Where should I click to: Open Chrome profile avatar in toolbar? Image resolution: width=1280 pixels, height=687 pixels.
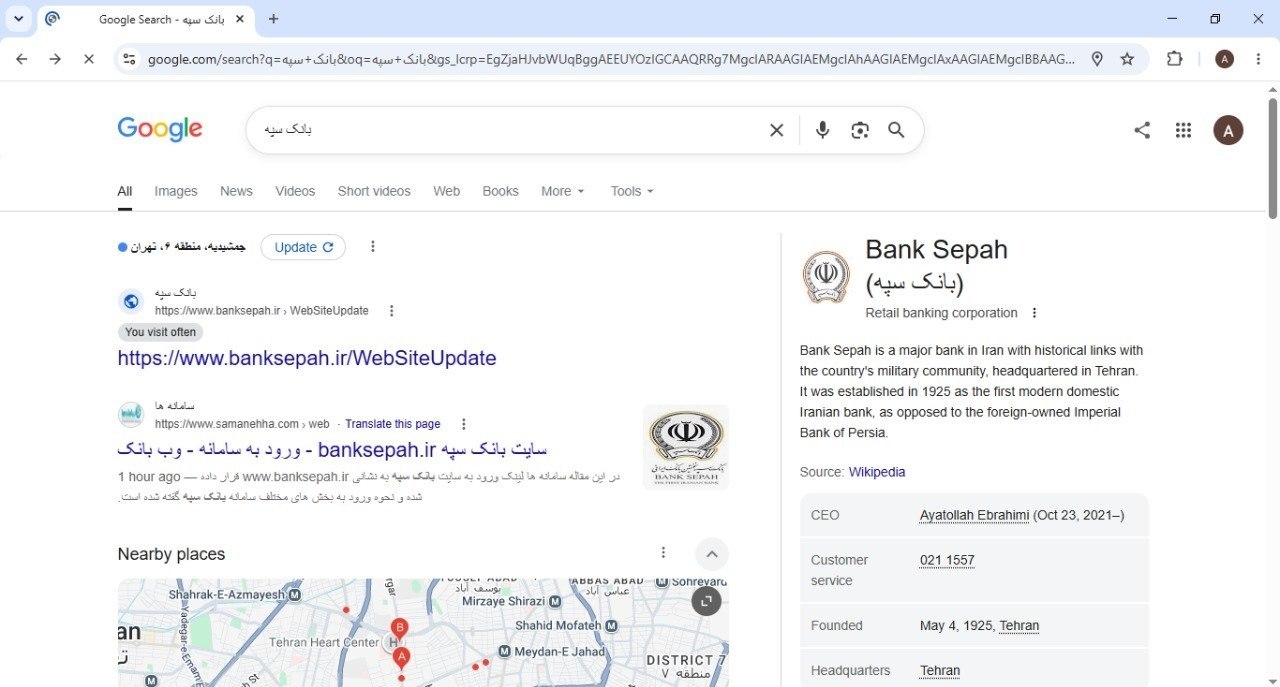[1224, 59]
